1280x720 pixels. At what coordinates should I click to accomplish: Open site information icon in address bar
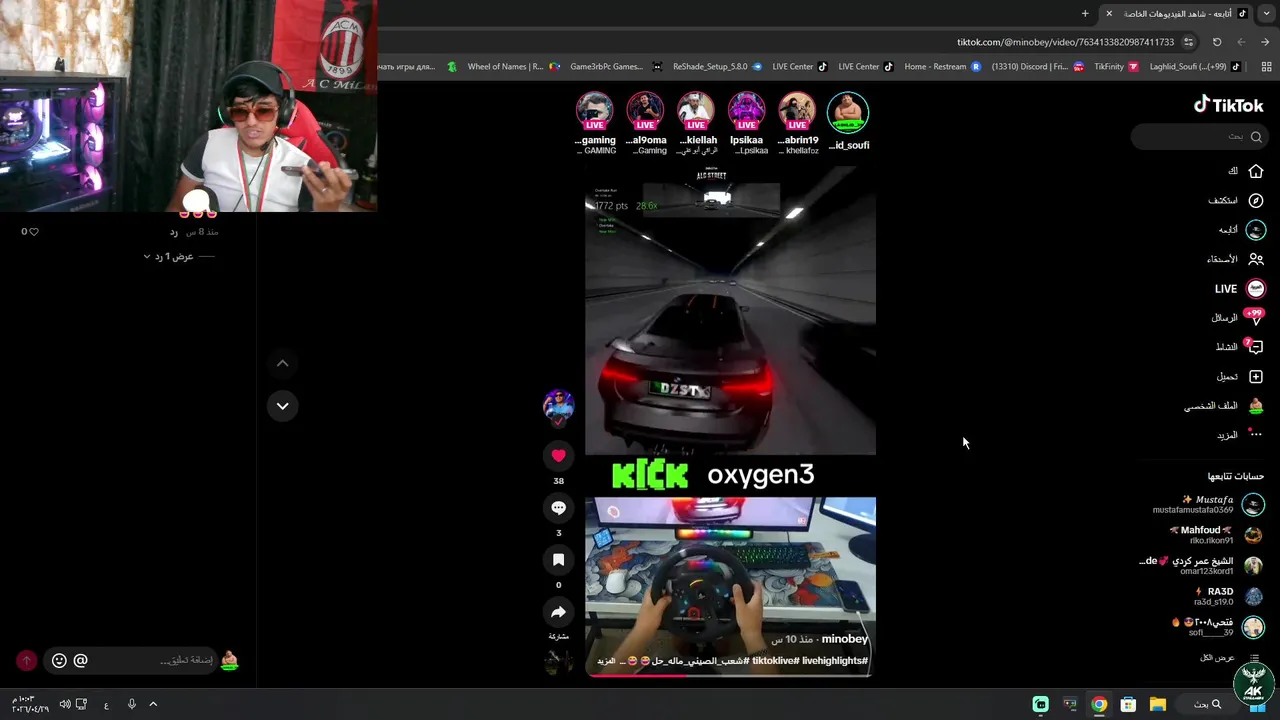[1188, 42]
